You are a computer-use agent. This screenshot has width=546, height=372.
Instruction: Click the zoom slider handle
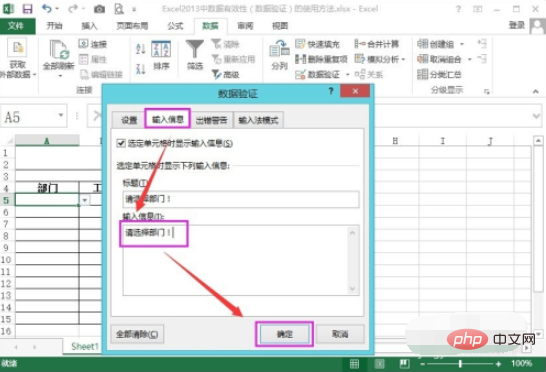click(x=460, y=364)
